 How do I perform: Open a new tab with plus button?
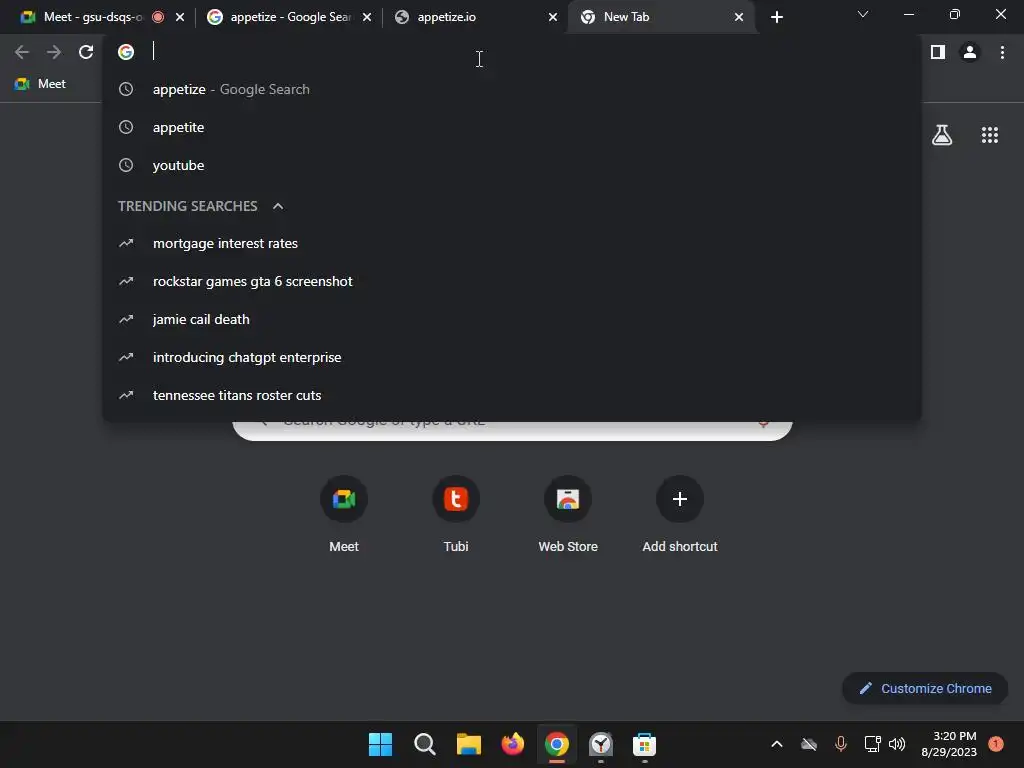coord(776,17)
